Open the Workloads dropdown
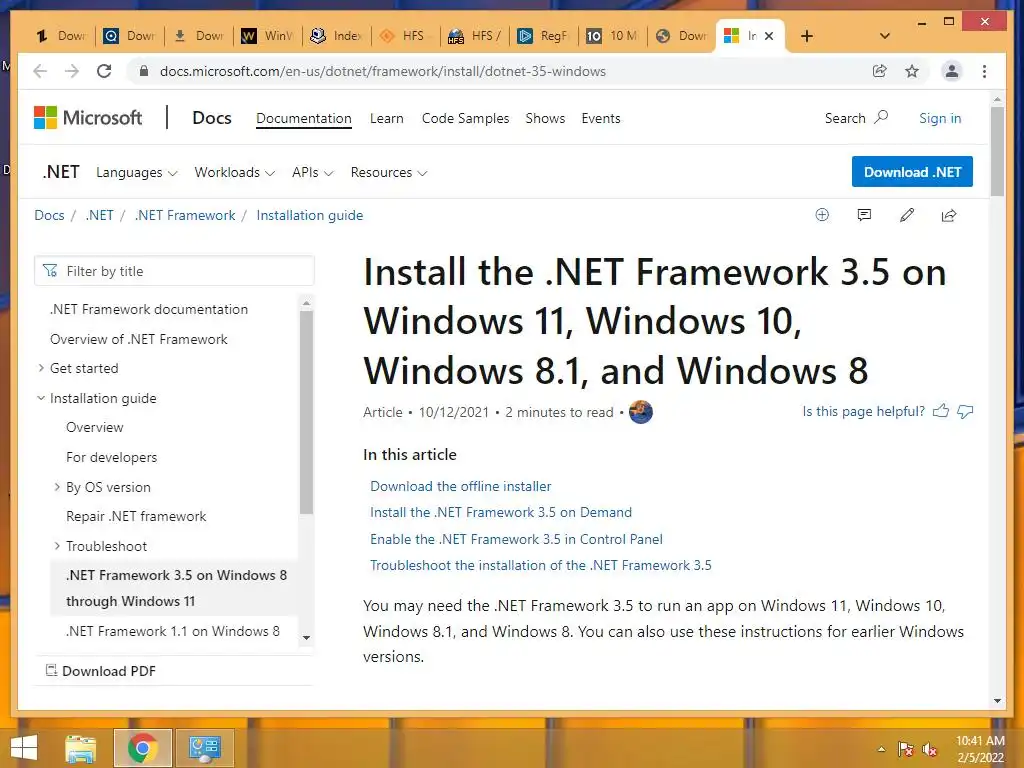 [x=234, y=172]
